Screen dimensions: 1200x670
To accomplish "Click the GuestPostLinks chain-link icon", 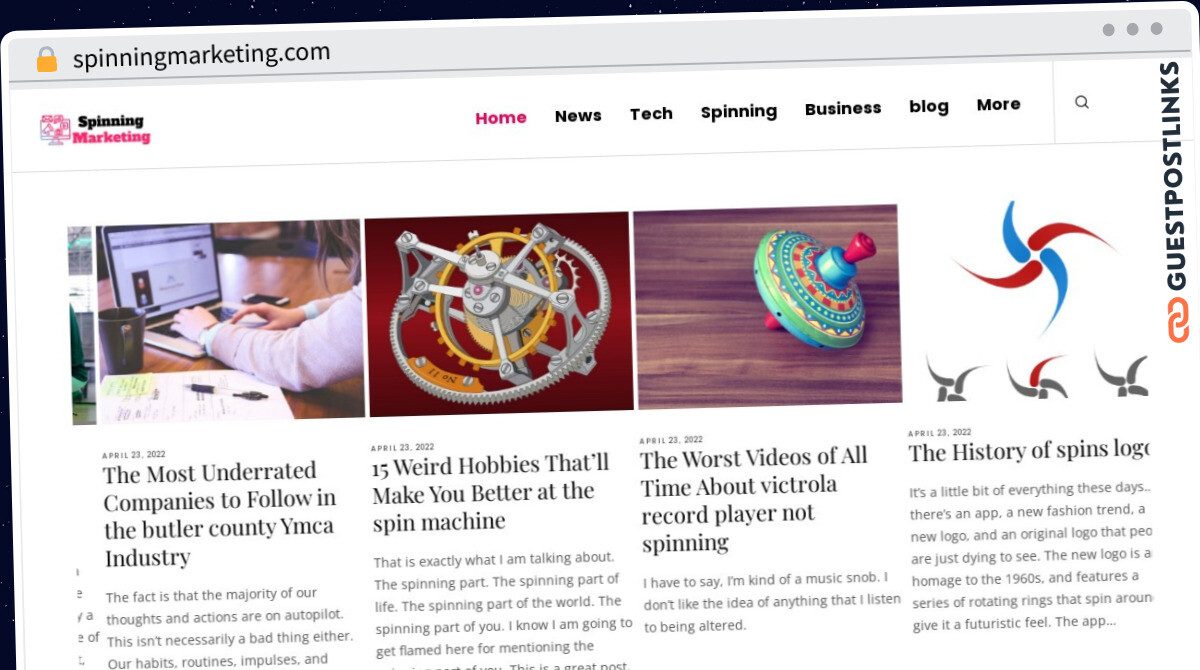I will (x=1178, y=319).
